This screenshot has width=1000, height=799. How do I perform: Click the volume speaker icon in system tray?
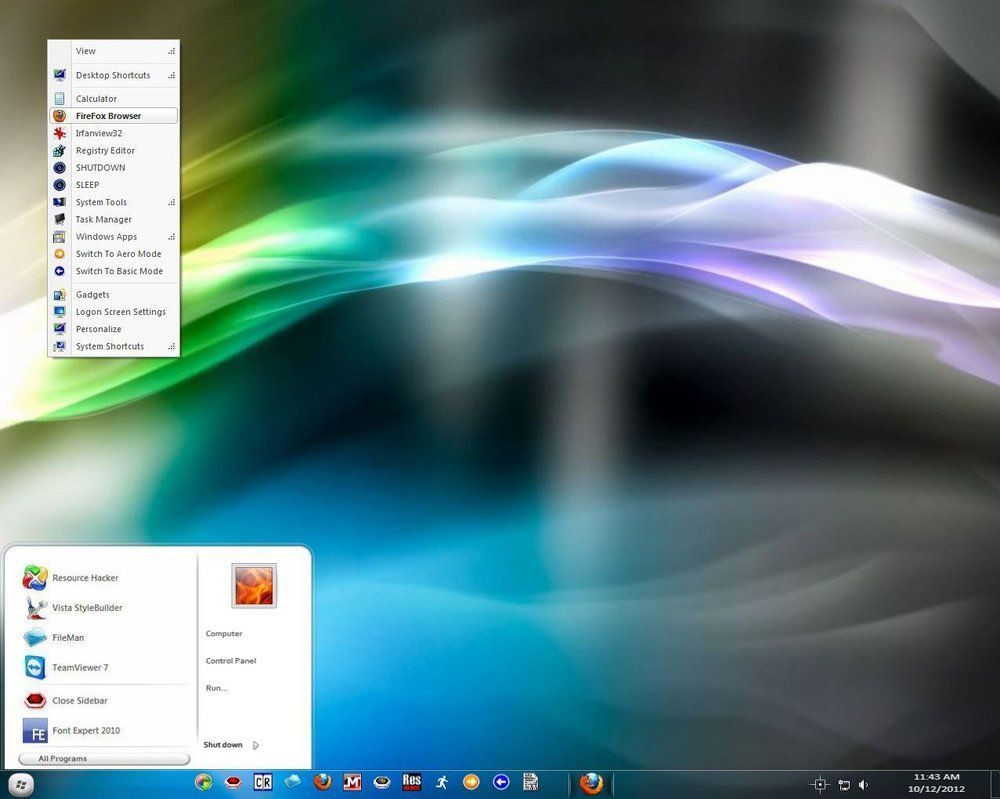pyautogui.click(x=863, y=785)
